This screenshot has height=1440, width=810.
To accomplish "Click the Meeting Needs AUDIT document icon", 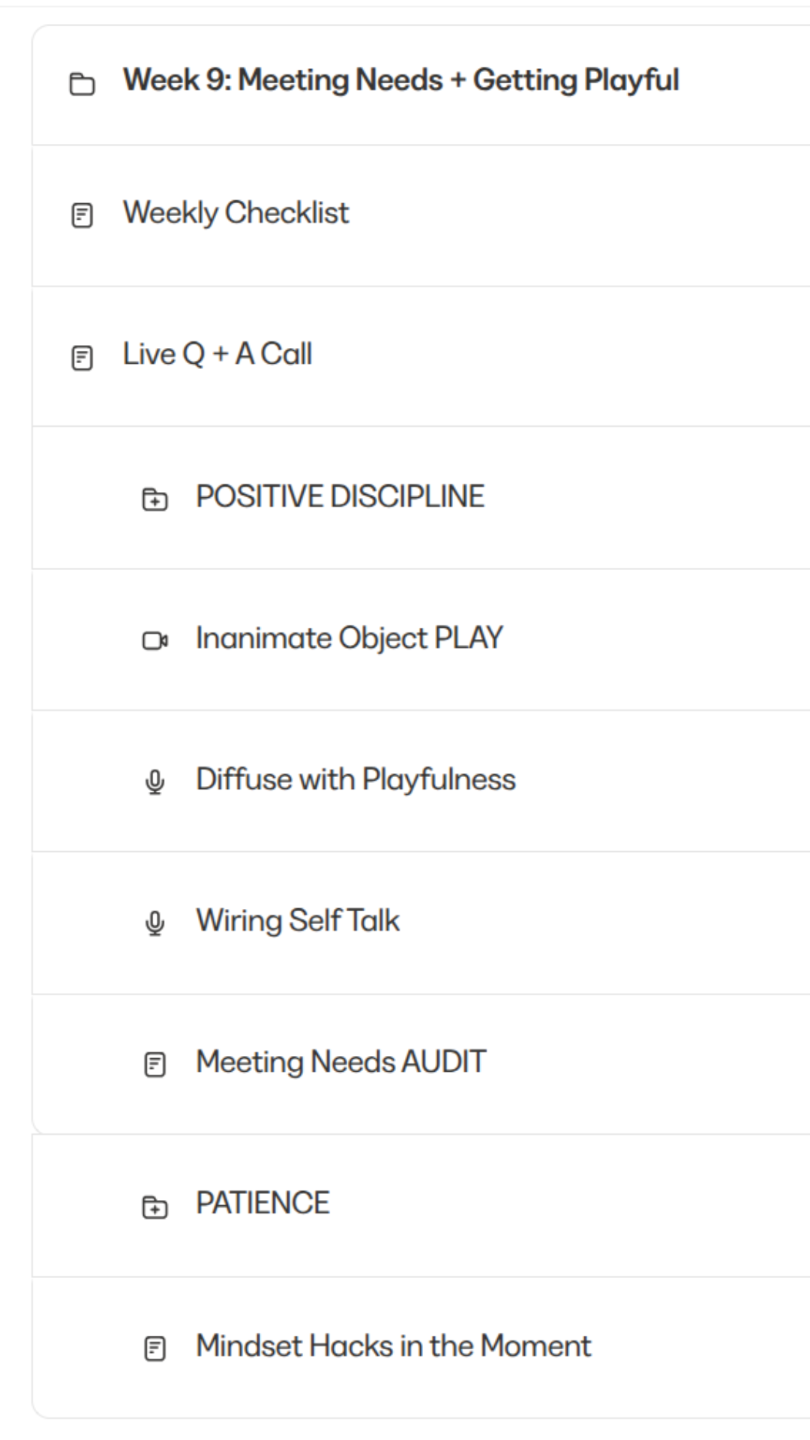I will coord(155,1064).
